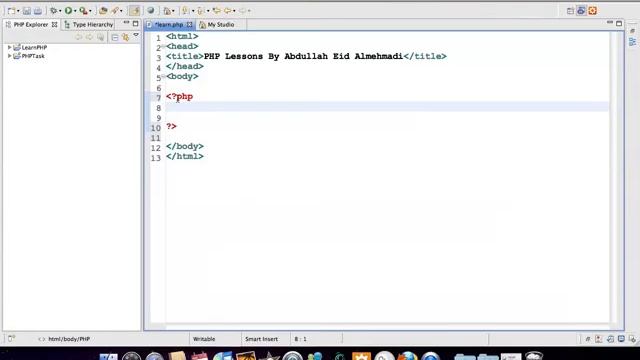Collapse all in PHP Explorer
The image size is (640, 360).
click(x=115, y=38)
